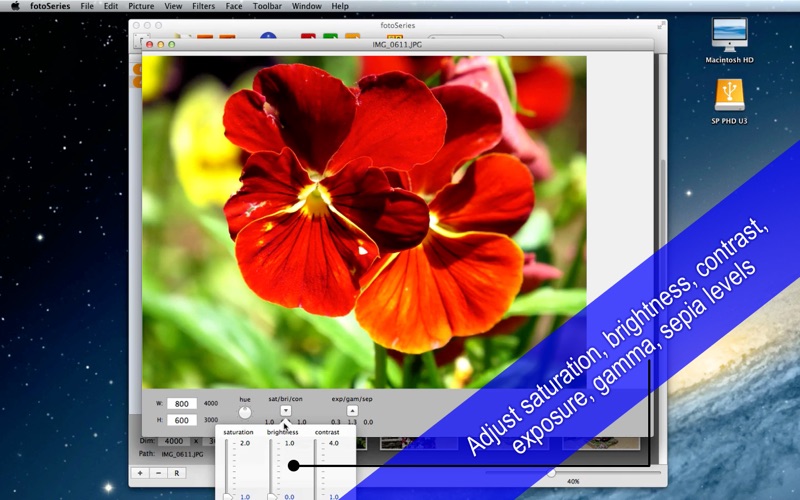Image resolution: width=800 pixels, height=500 pixels.
Task: Open the Toolbar menu
Action: coord(267,6)
